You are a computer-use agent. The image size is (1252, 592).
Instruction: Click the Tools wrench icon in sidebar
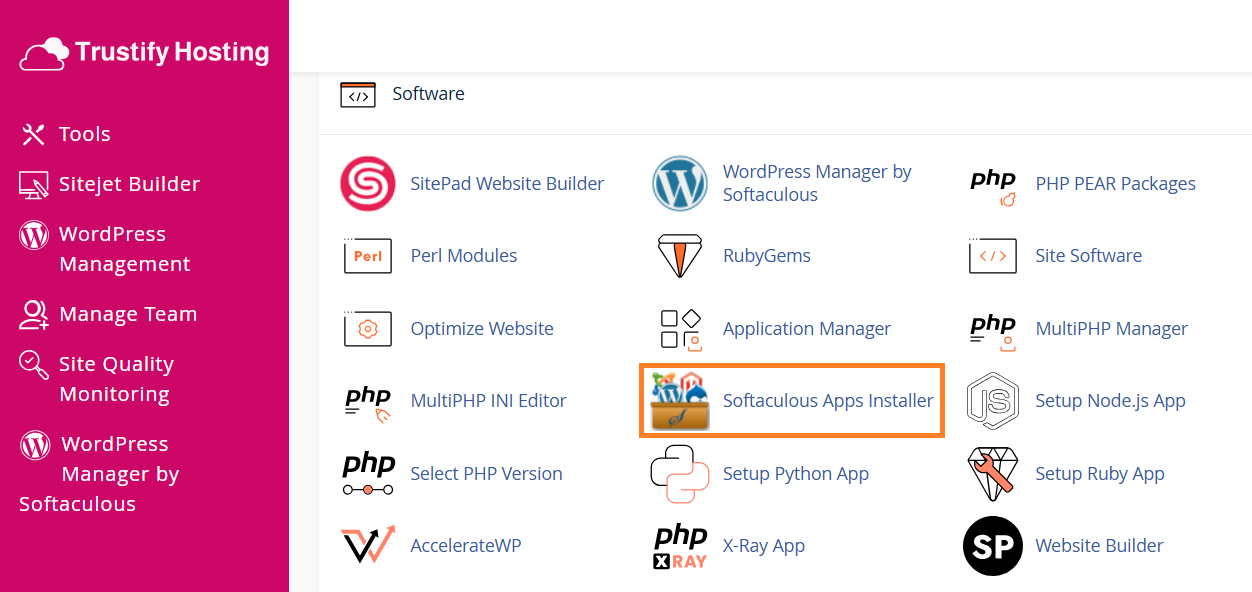point(33,134)
